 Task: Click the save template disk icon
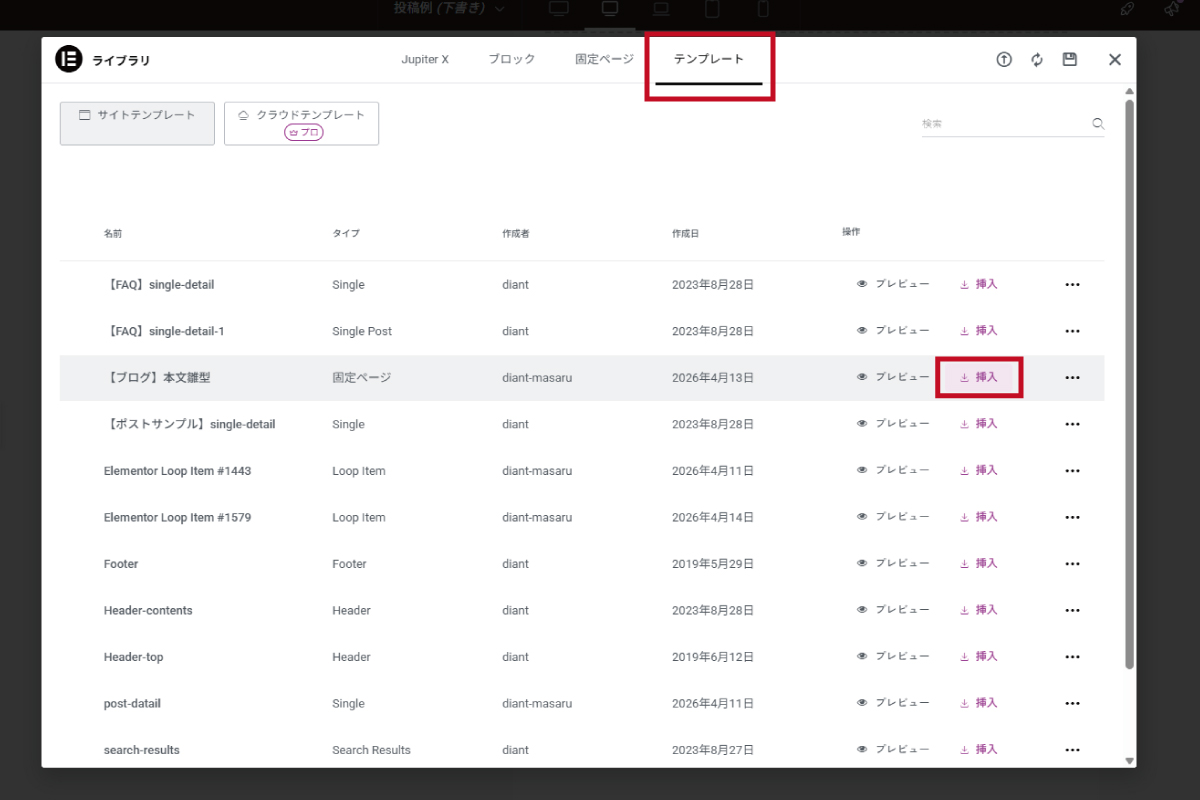1070,60
